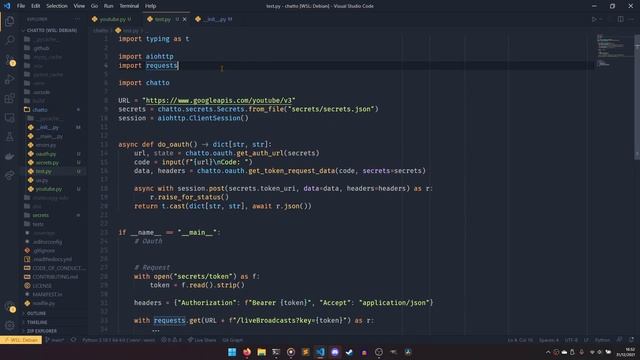Click the sync changes icon in status bar
The height and width of the screenshot is (360, 640).
pos(73,340)
